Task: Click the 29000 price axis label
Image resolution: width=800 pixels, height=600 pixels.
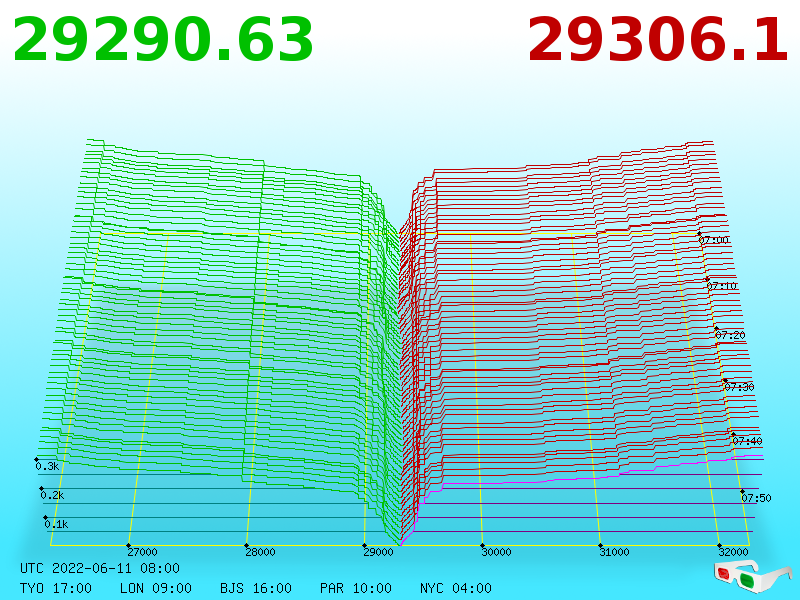Action: [x=378, y=552]
